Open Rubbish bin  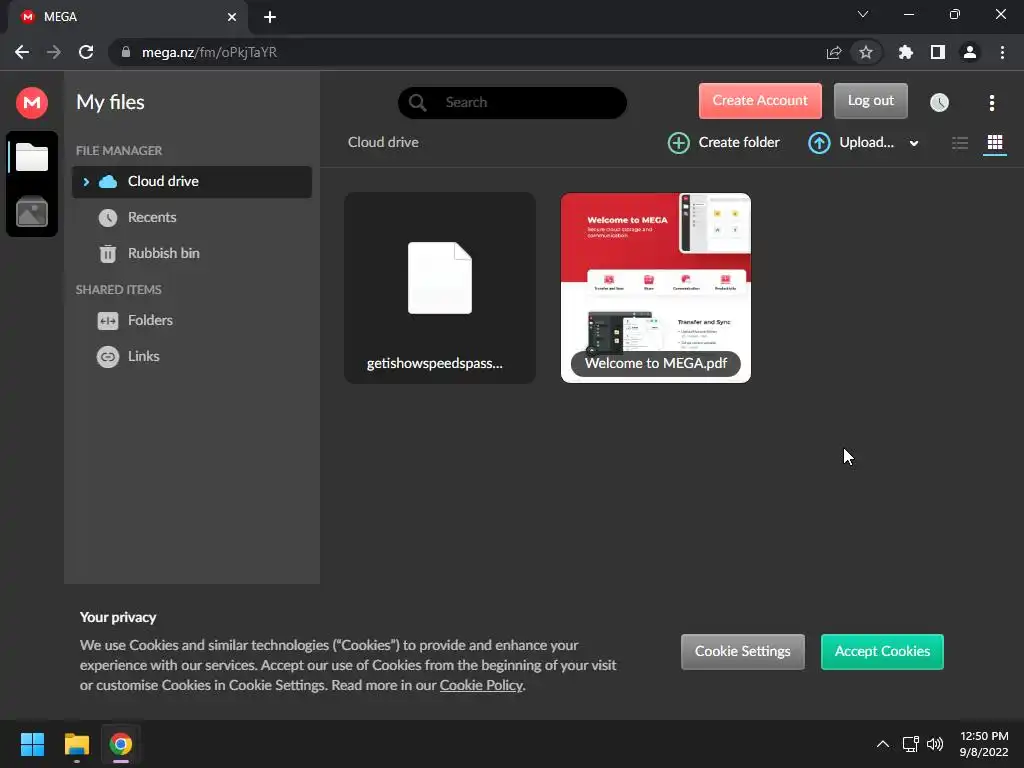click(163, 253)
